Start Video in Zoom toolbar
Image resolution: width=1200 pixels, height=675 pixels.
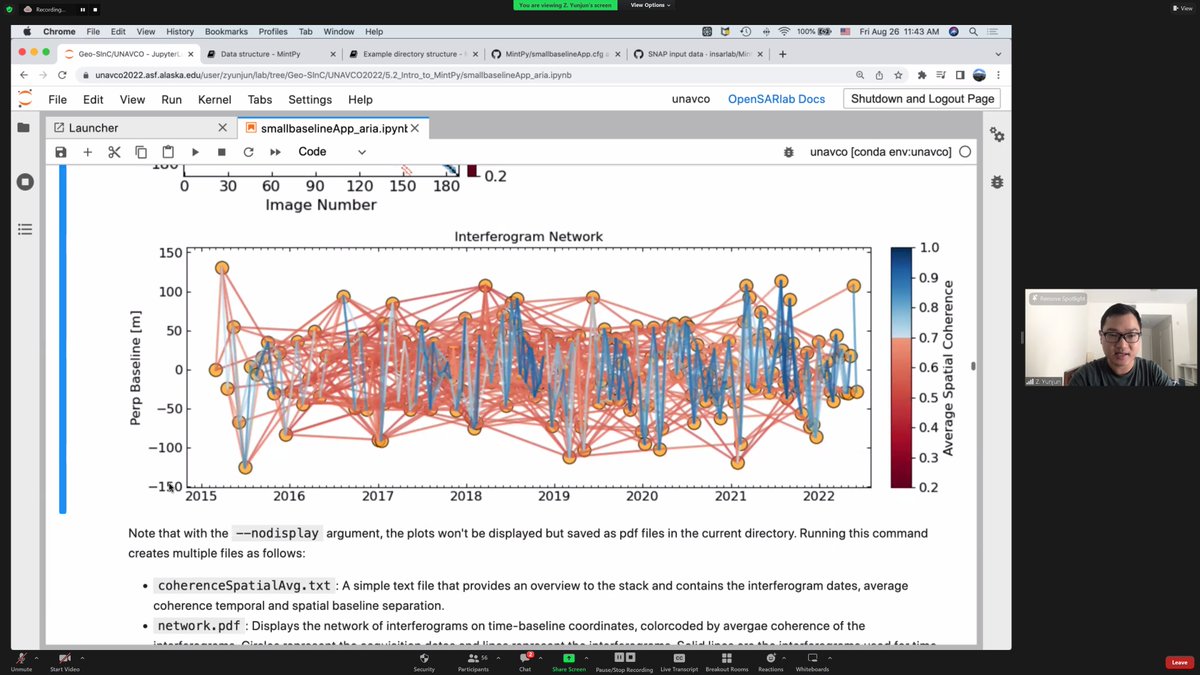pos(65,662)
